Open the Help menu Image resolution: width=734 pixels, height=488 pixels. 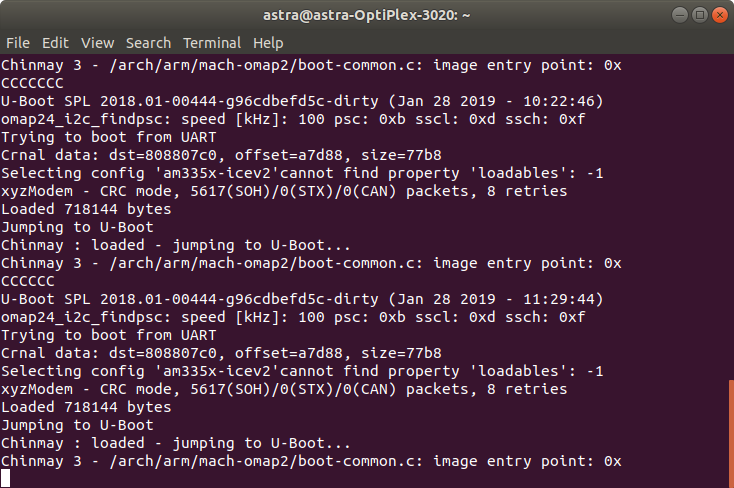(268, 43)
